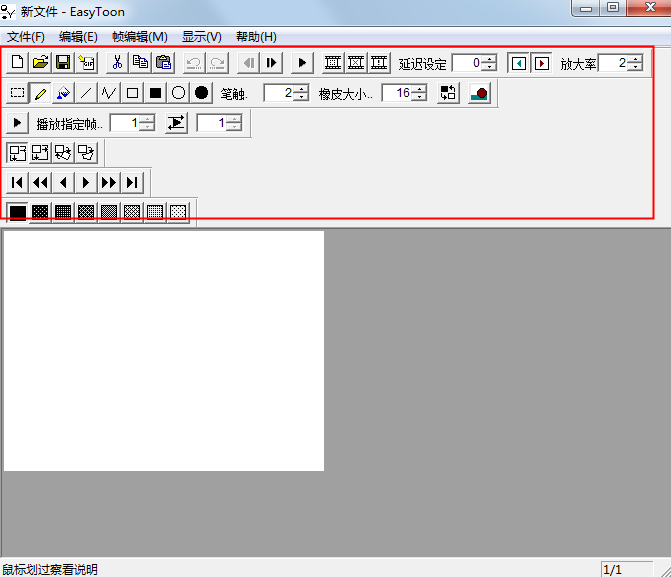Increase the brush stroke size
671x577 pixels.
tap(301, 89)
